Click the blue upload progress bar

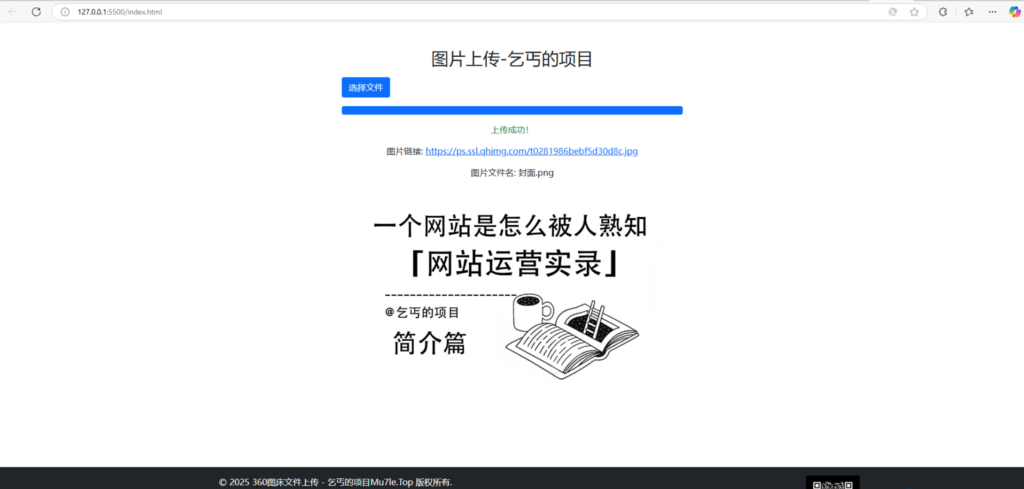[x=511, y=110]
